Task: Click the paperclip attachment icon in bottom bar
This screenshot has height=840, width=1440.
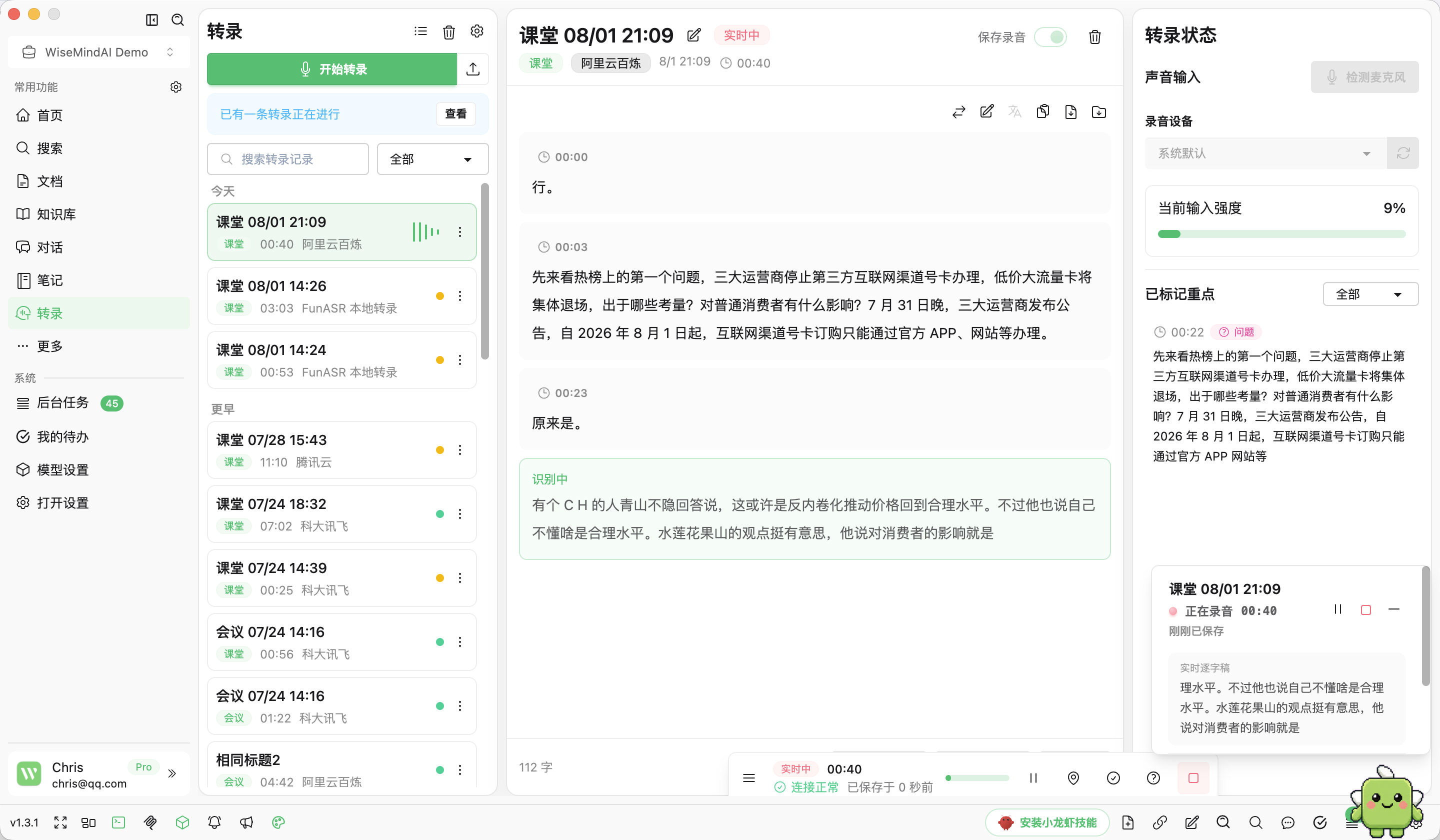Action: coord(150,822)
